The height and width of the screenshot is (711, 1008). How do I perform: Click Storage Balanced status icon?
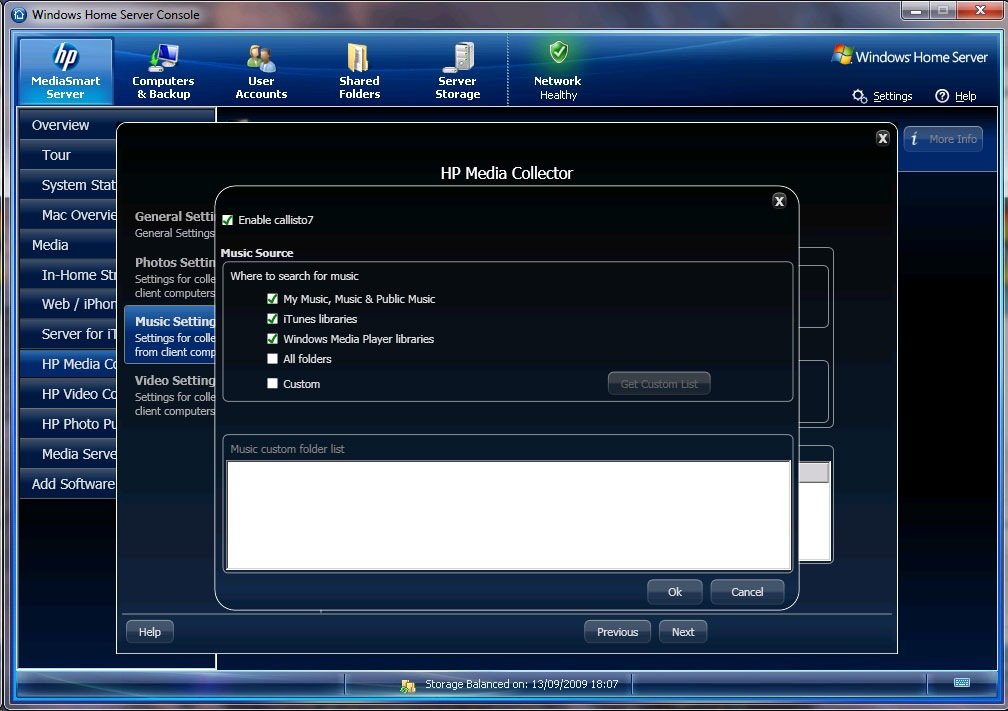pyautogui.click(x=408, y=685)
